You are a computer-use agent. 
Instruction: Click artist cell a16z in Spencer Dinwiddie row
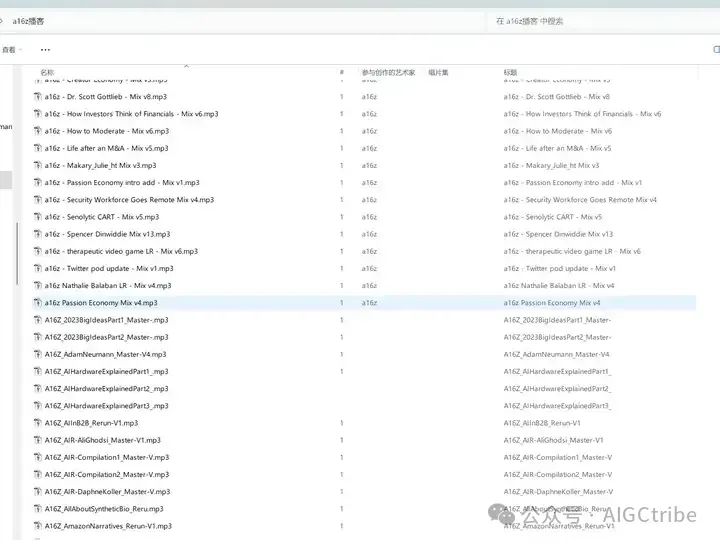pyautogui.click(x=369, y=234)
